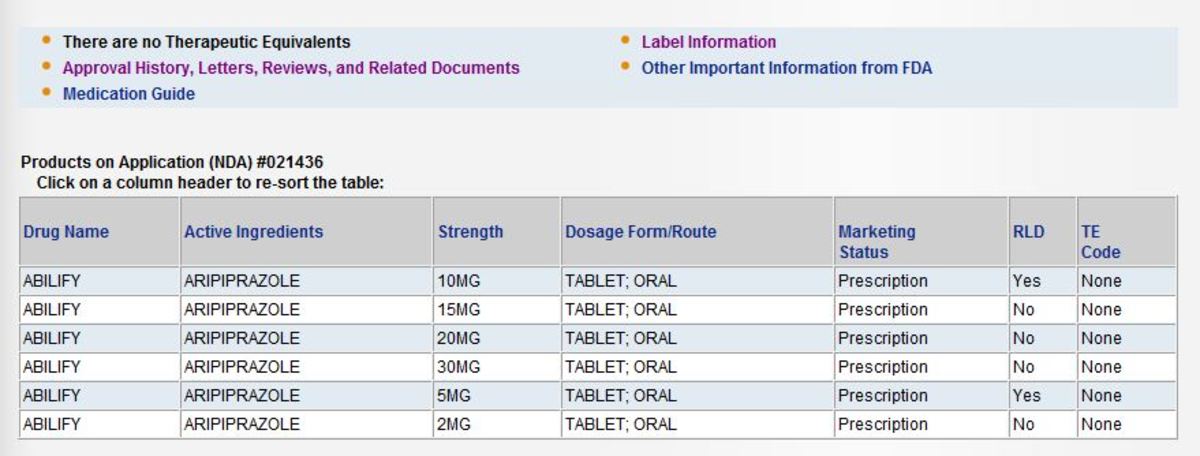The image size is (1200, 456).
Task: Click ABILIFY in the 15MG row
Action: click(51, 310)
